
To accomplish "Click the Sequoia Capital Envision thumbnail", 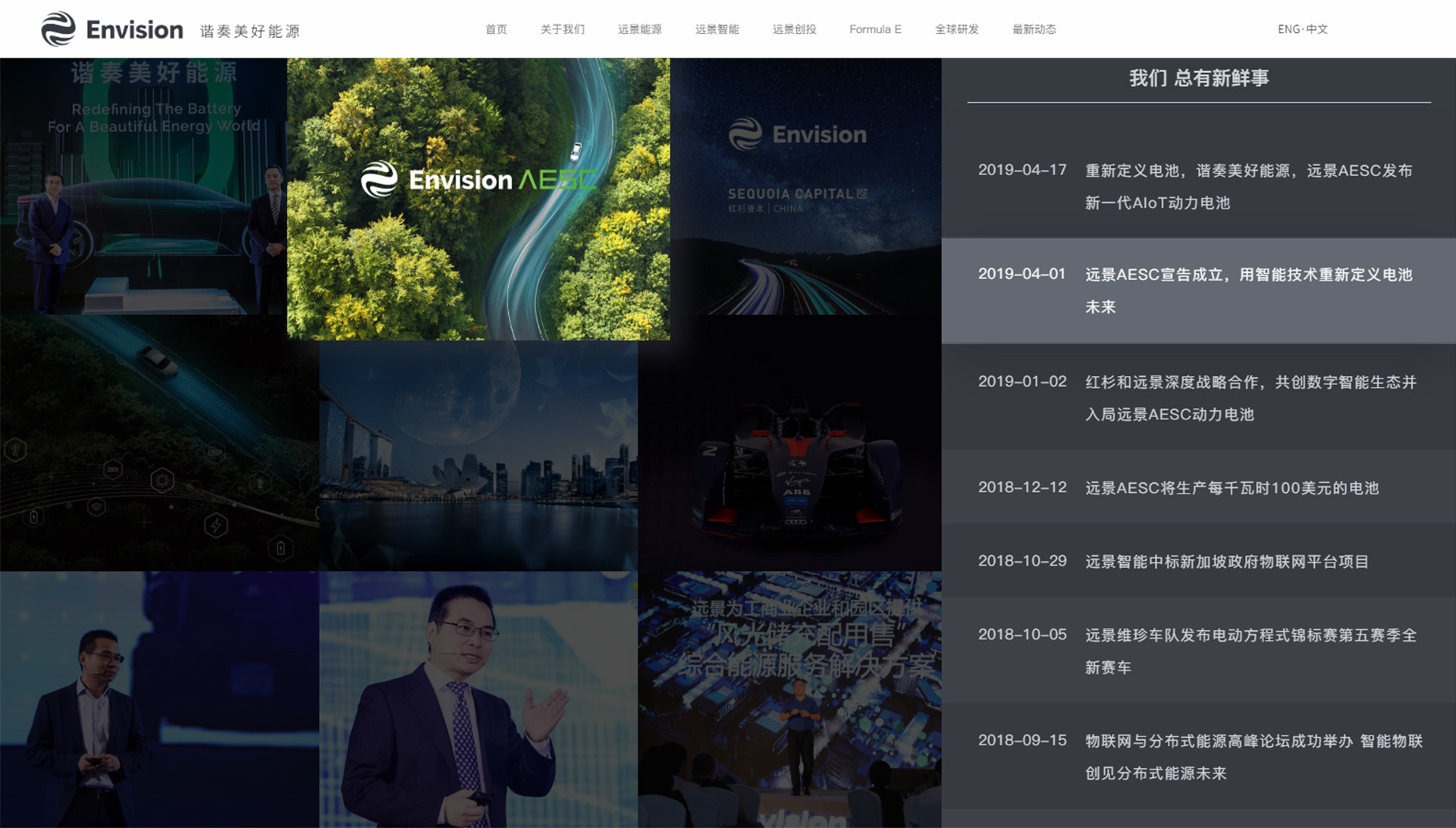I will (x=805, y=187).
